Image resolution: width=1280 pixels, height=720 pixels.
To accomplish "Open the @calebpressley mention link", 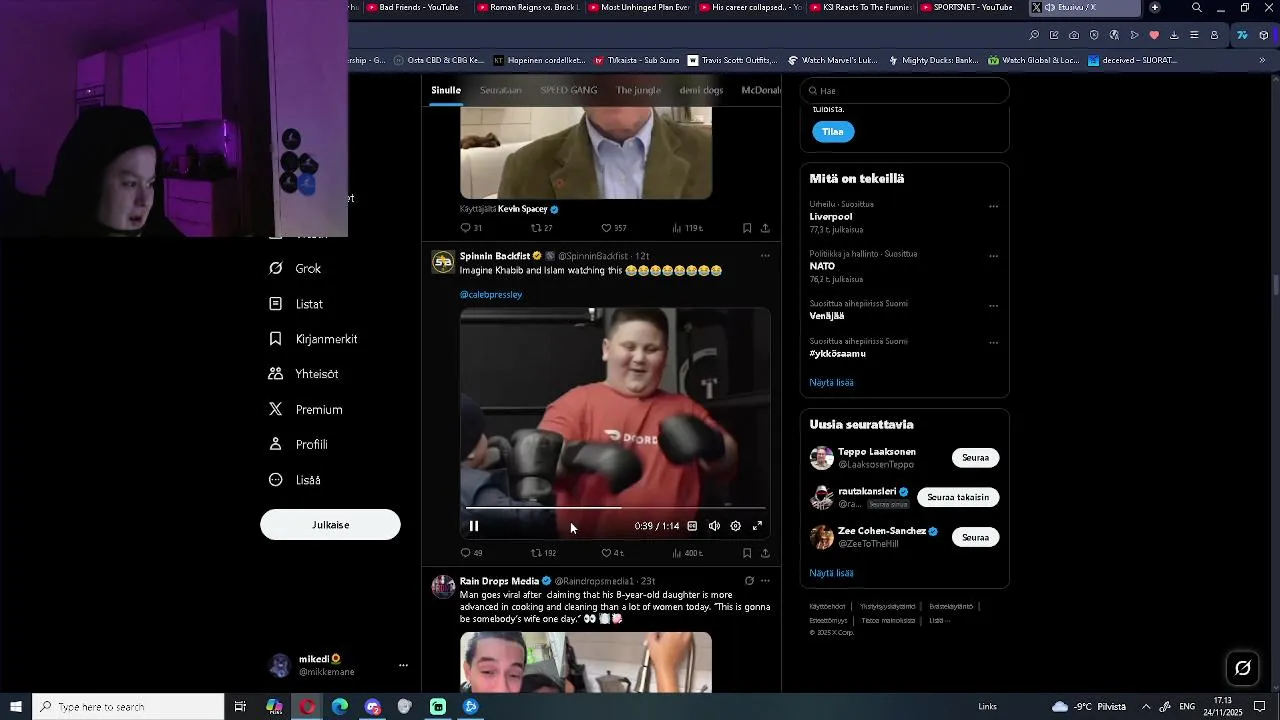I will pyautogui.click(x=491, y=295).
